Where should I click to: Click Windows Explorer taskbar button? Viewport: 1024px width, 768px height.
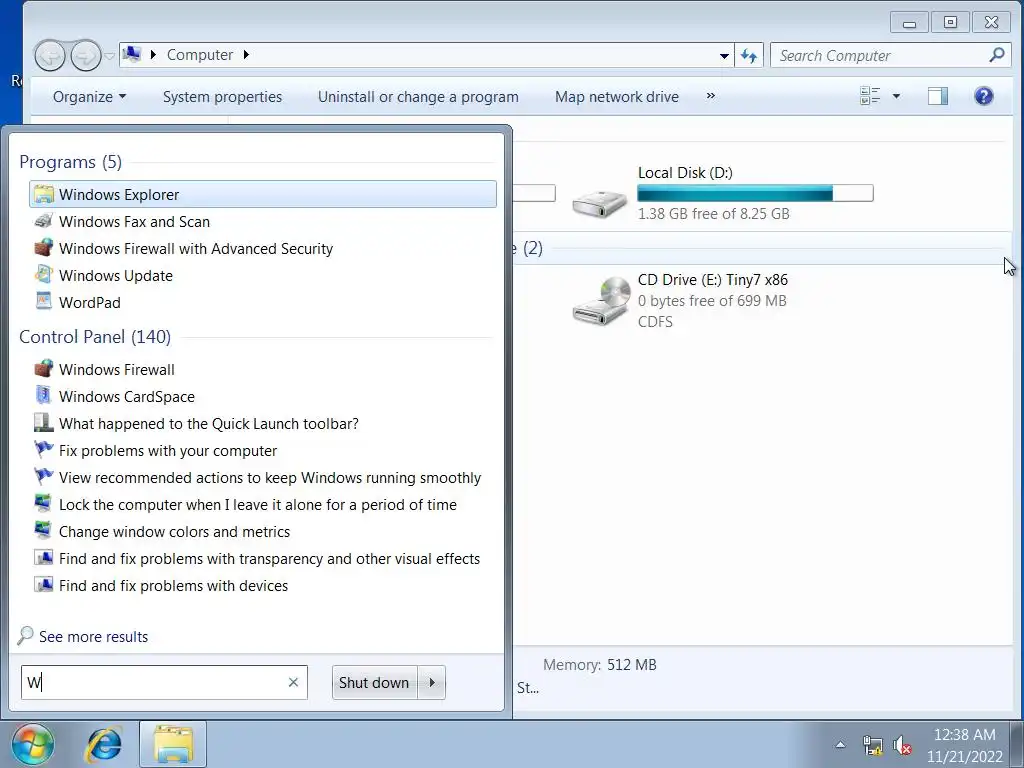coord(173,744)
